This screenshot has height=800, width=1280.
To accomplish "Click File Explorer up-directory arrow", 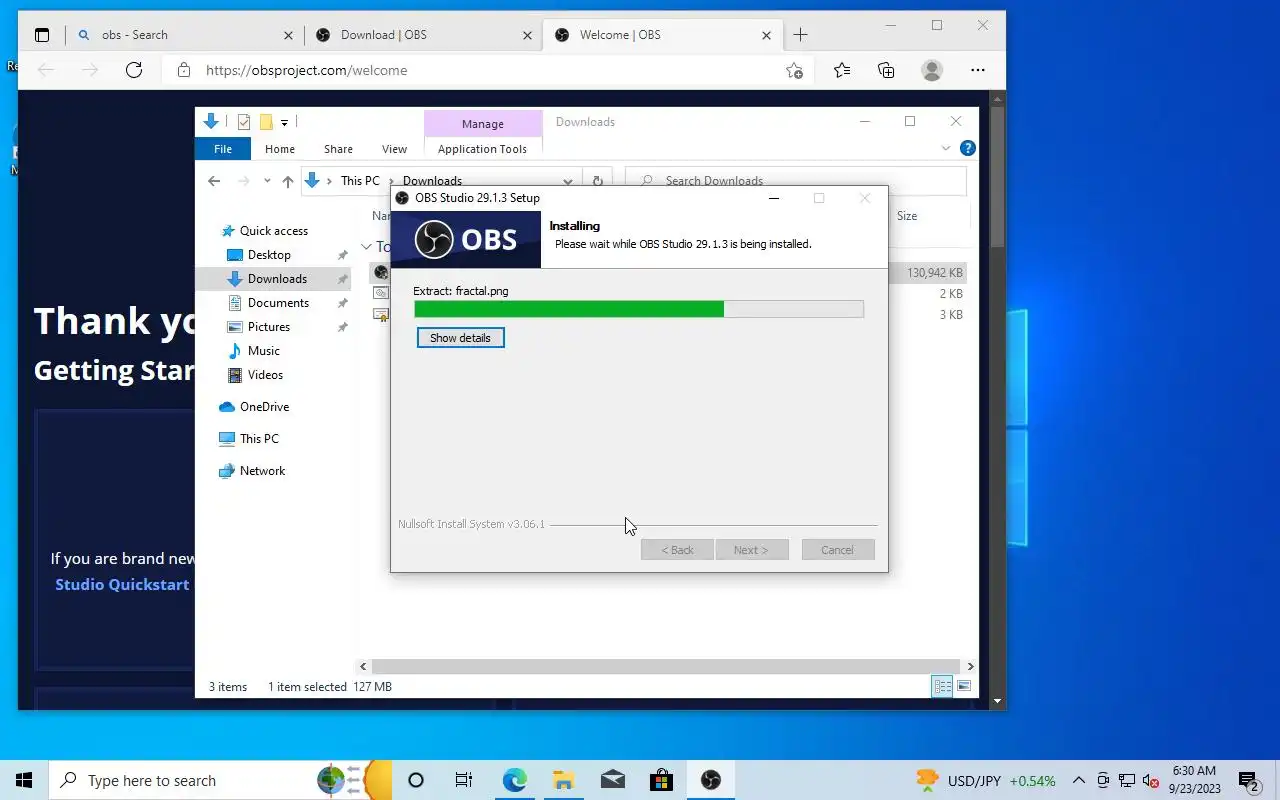I will 288,181.
